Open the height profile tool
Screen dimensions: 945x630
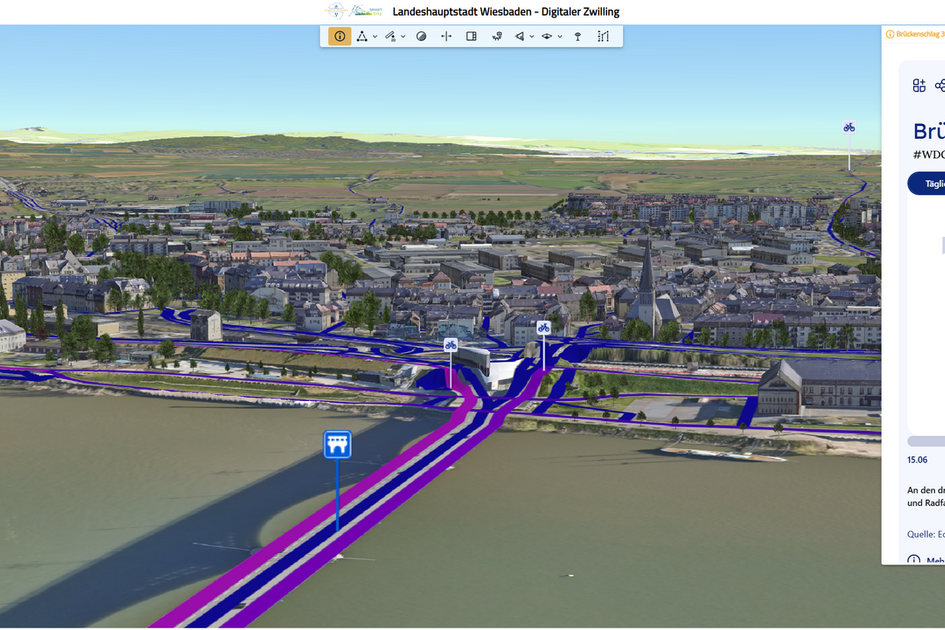coord(603,36)
